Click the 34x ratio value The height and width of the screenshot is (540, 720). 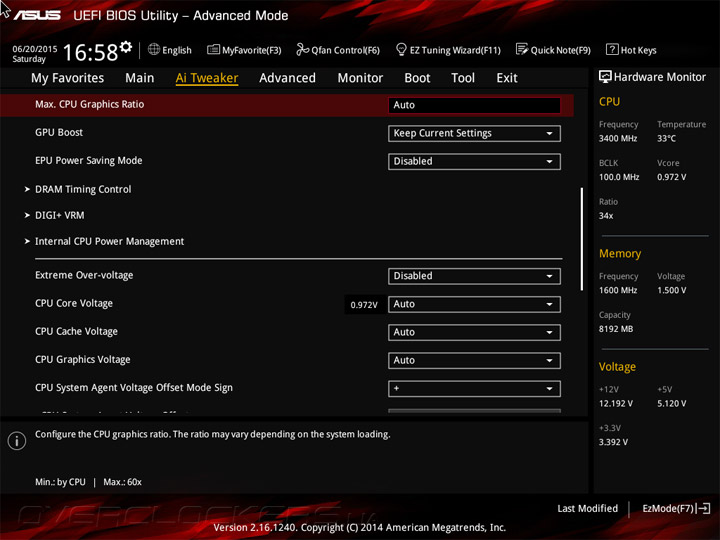click(x=606, y=216)
